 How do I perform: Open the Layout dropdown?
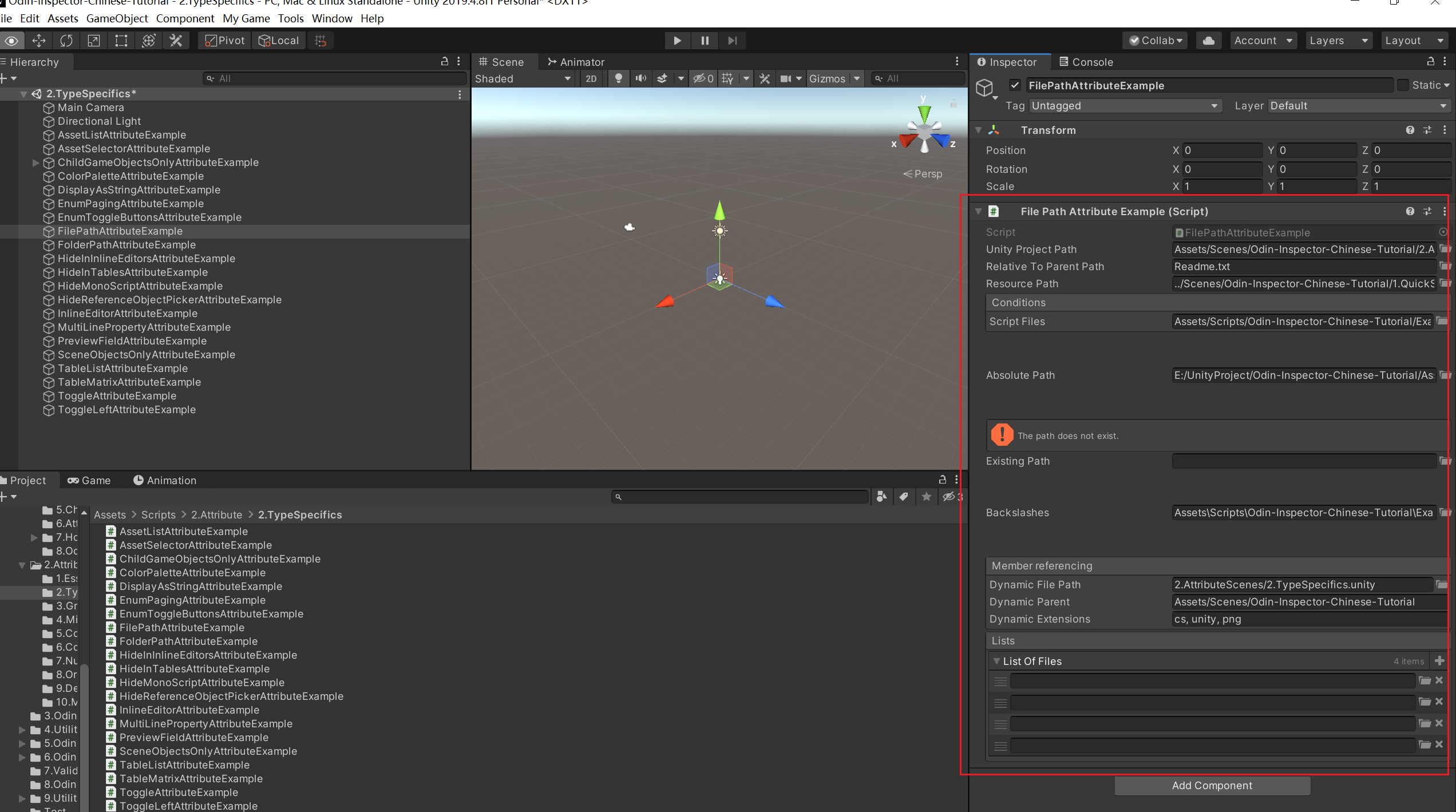[1414, 41]
